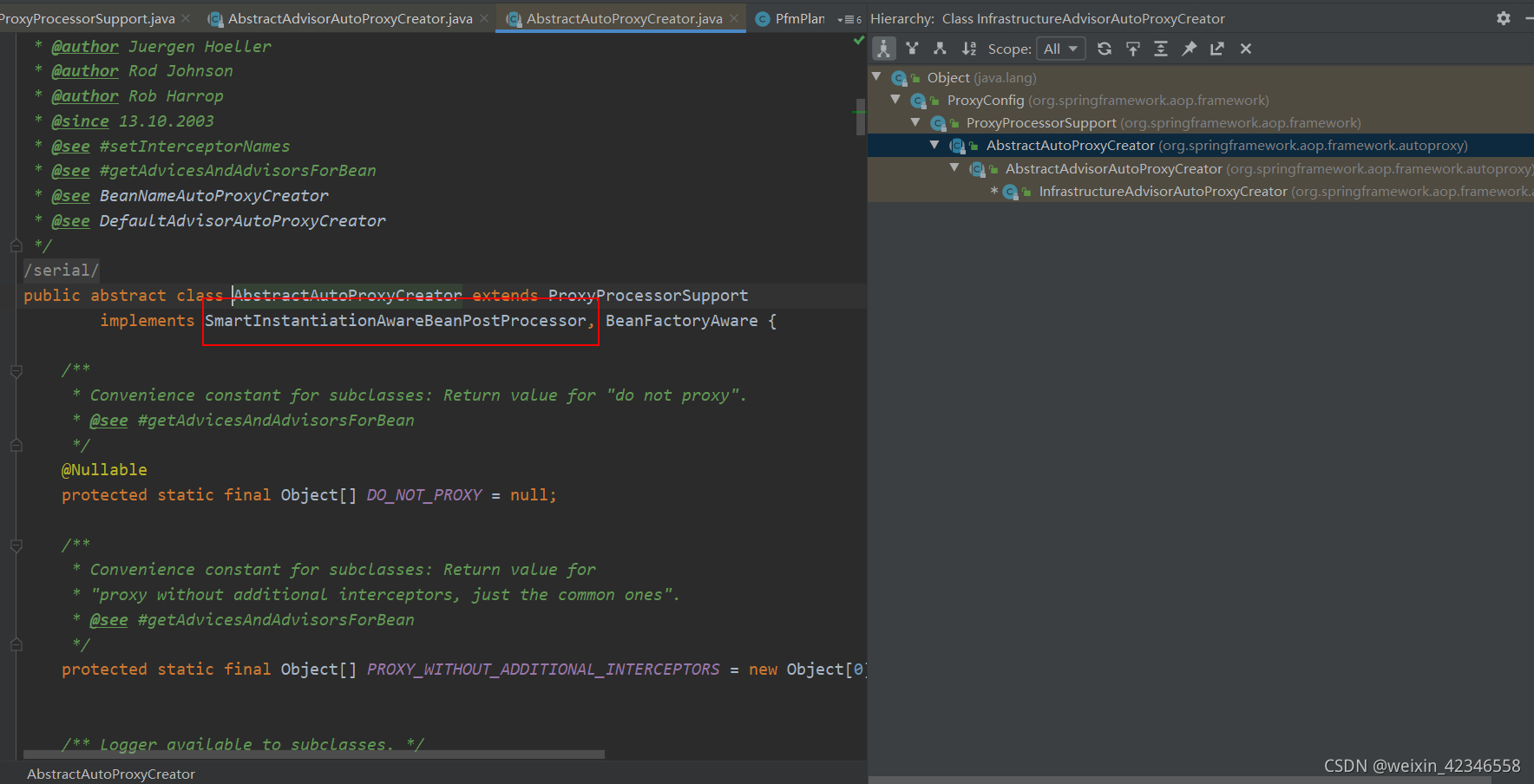
Task: Collapse ProxyProcessorSupport tree node
Action: pyautogui.click(x=915, y=122)
